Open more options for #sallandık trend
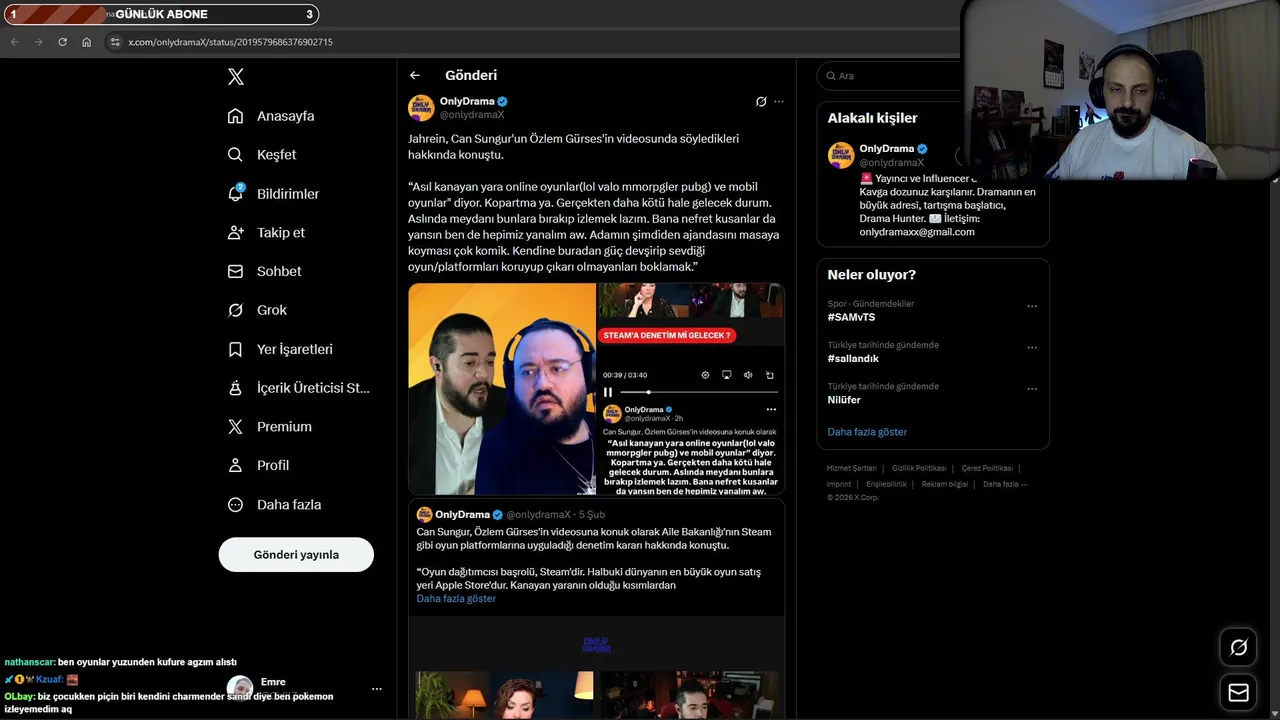The image size is (1280, 720). click(1032, 347)
